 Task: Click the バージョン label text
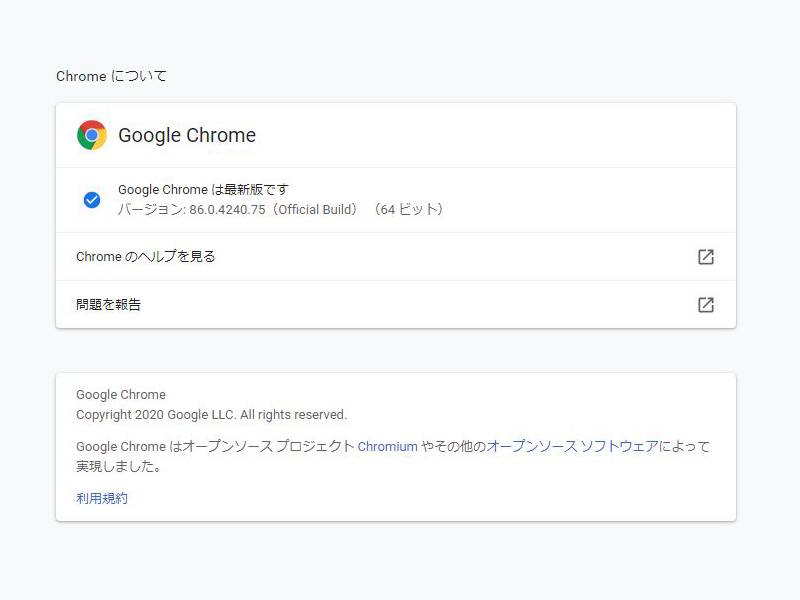tap(150, 210)
